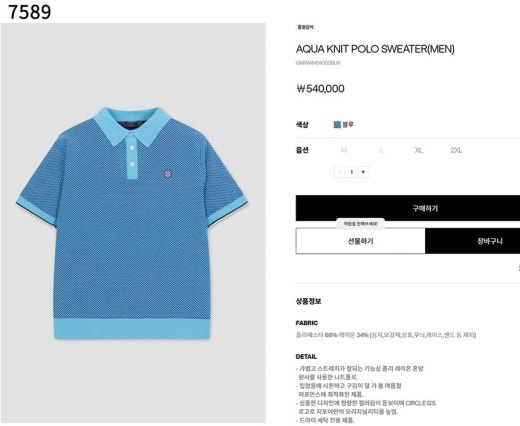Click the tooltip bubble above 선물하기
The image size is (520, 426).
pyautogui.click(x=360, y=224)
